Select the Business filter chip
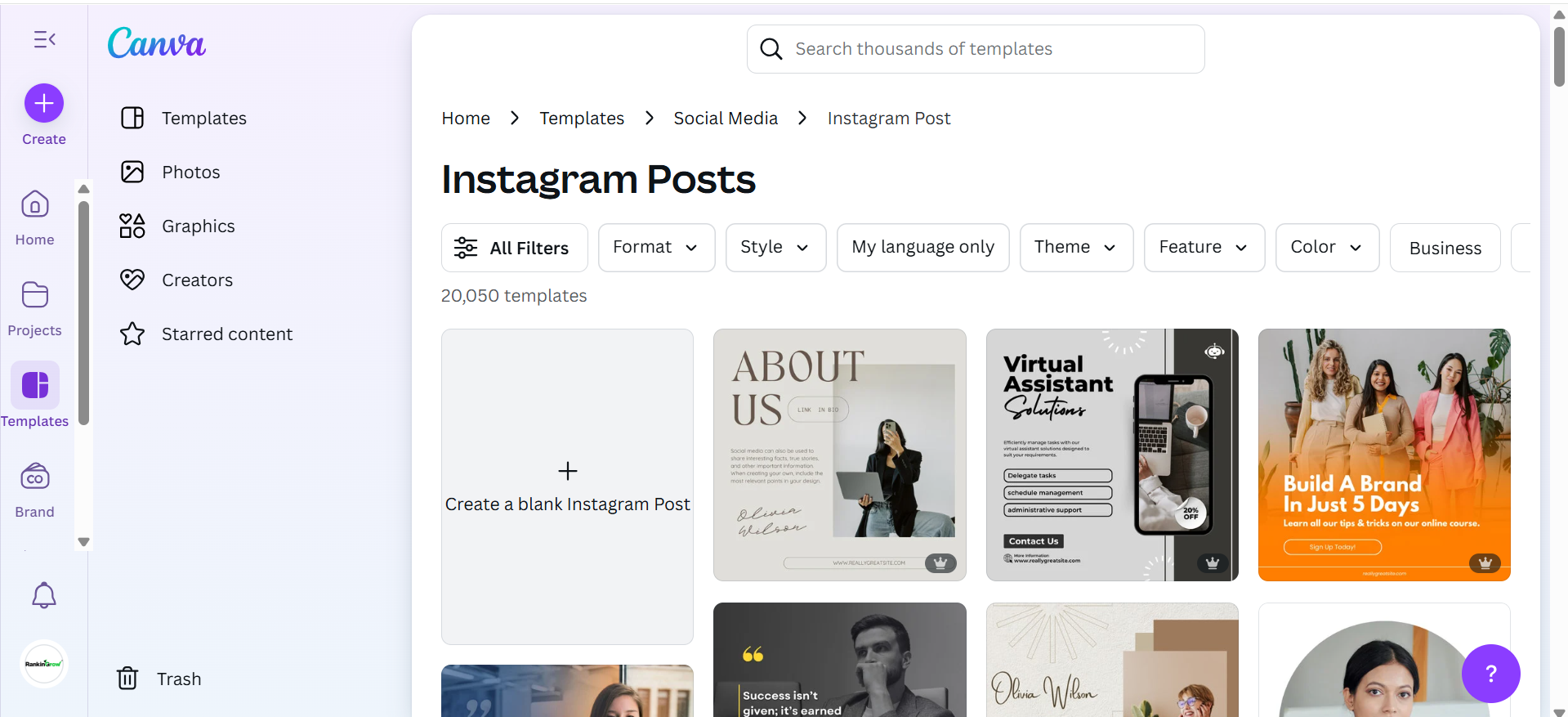The image size is (1568, 717). (1445, 248)
